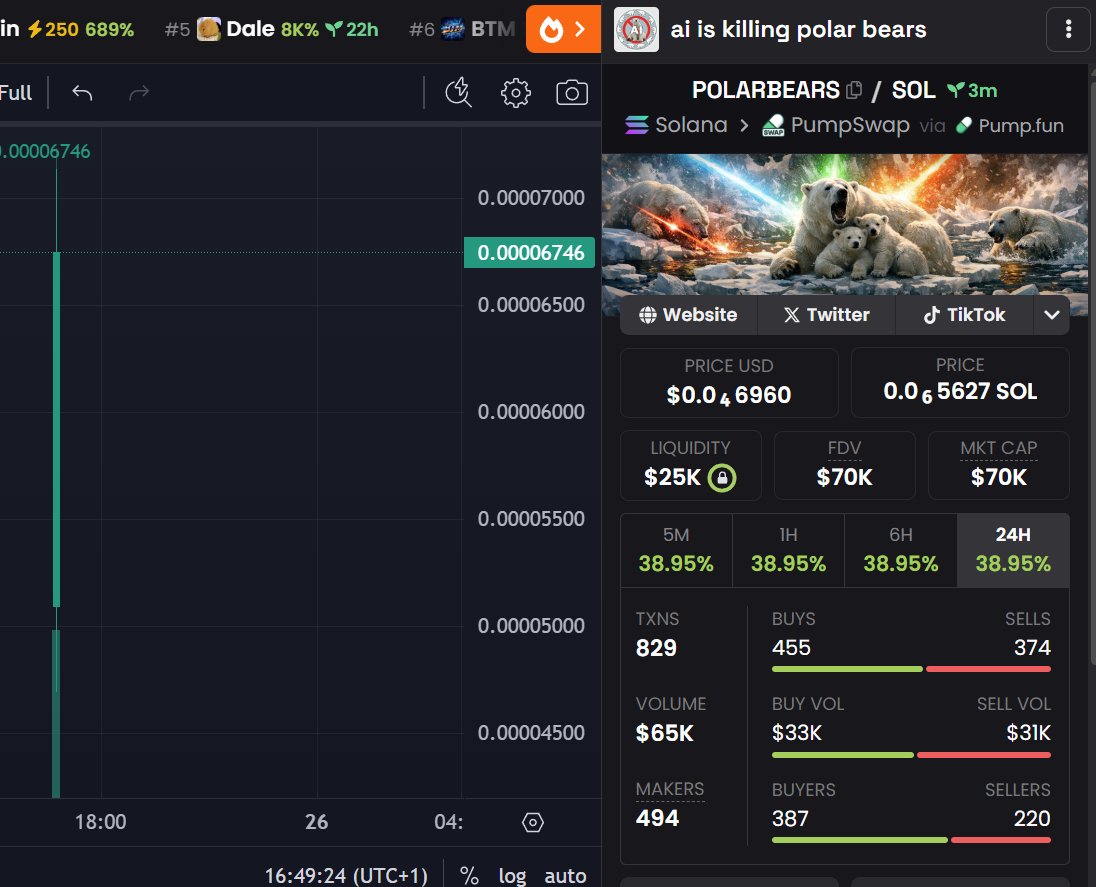Toggle percent scale on chart

(x=469, y=875)
